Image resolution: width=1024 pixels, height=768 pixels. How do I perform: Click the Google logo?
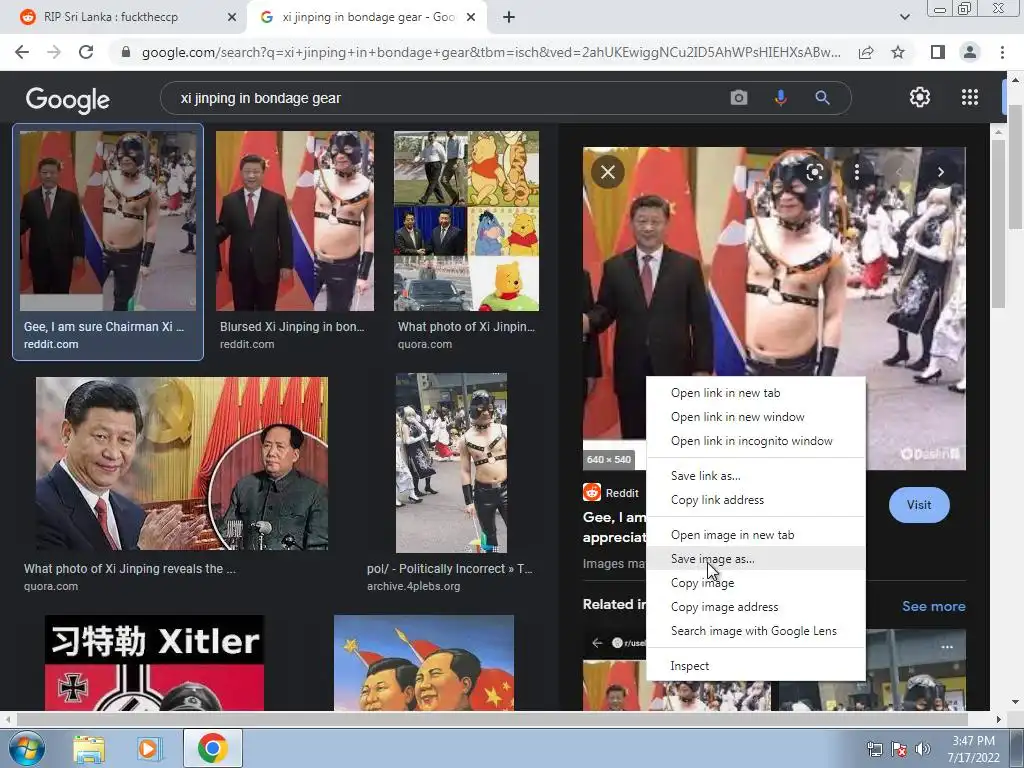68,100
